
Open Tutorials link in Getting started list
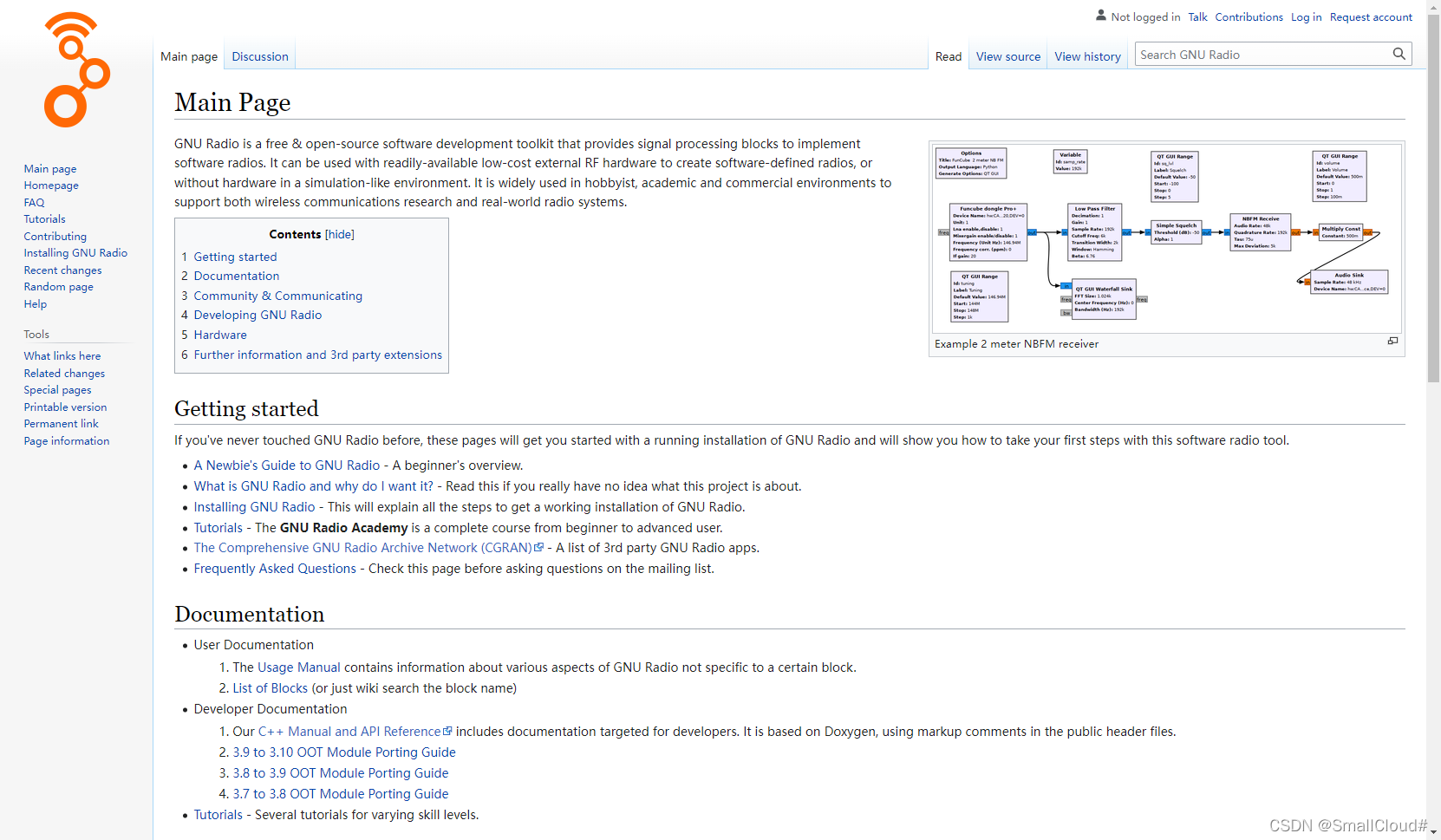click(x=218, y=528)
